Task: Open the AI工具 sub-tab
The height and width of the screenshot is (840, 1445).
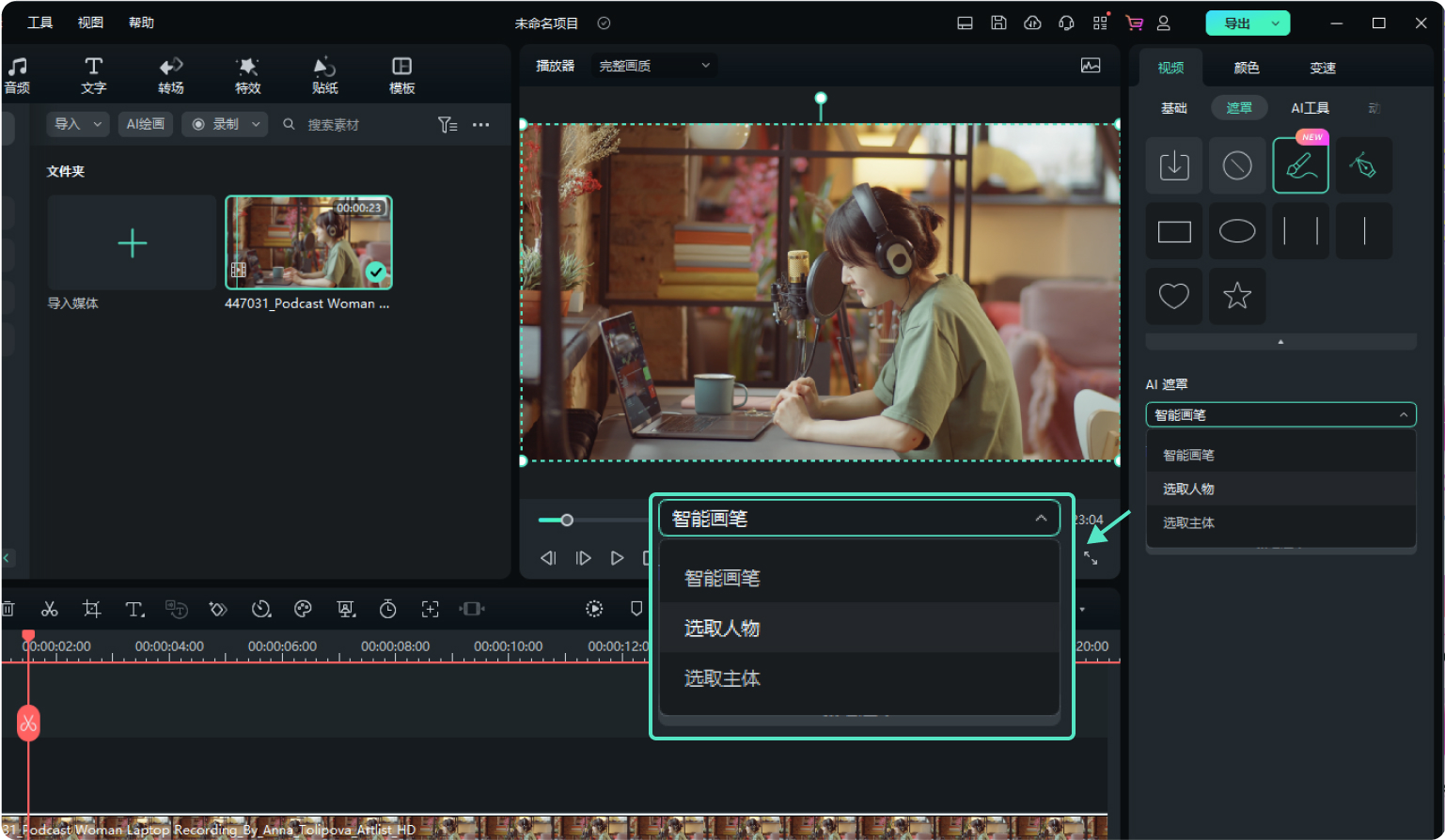Action: pos(1310,108)
